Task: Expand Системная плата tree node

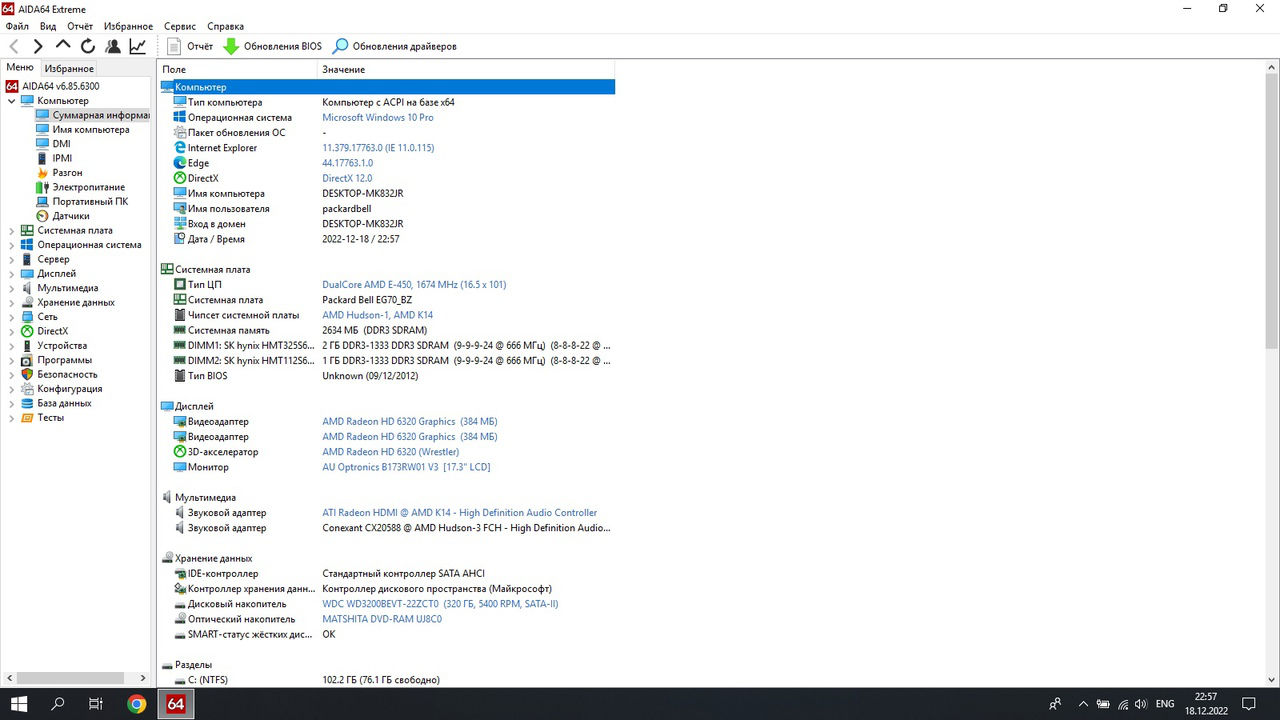Action: (x=12, y=230)
